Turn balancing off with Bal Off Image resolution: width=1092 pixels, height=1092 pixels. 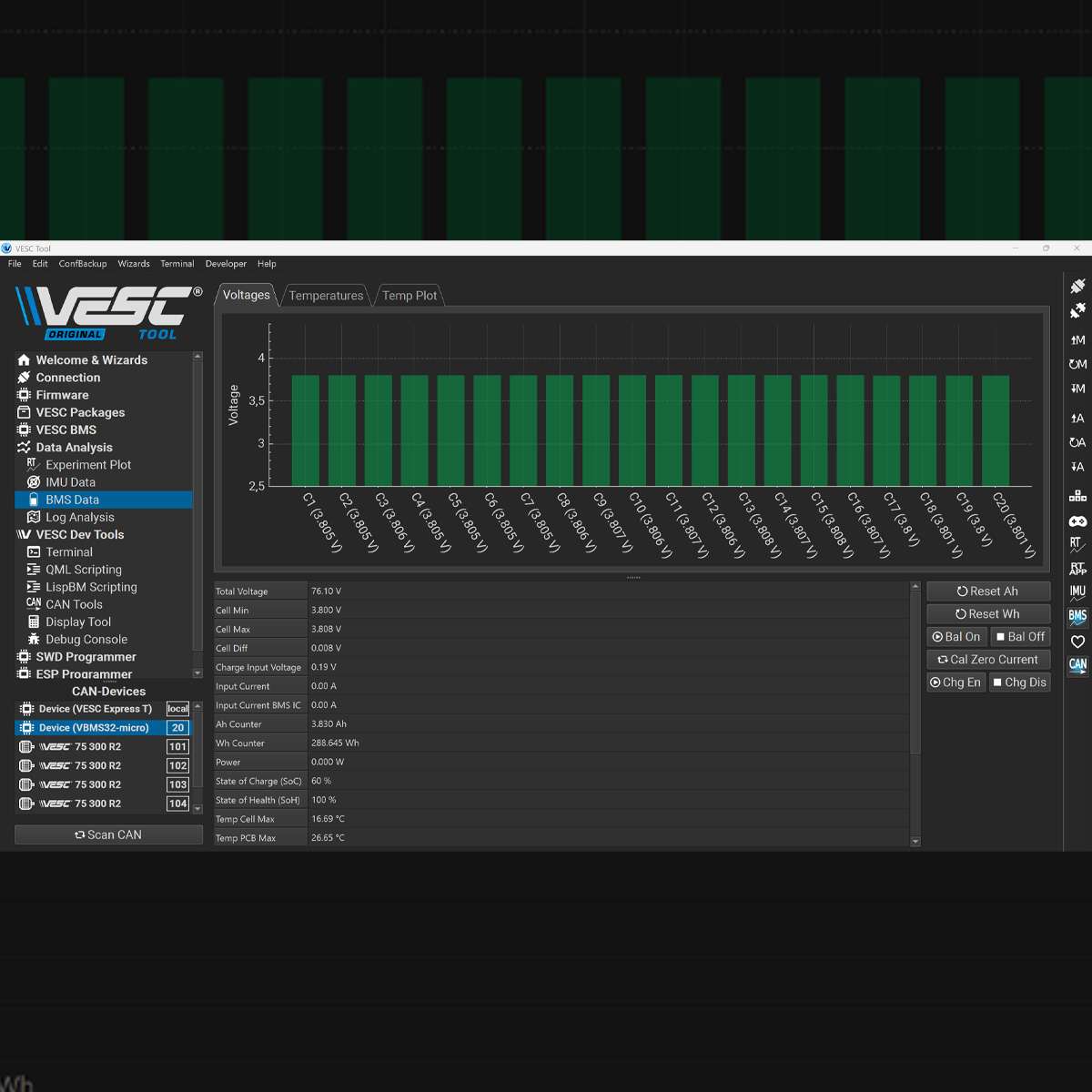coord(1020,637)
